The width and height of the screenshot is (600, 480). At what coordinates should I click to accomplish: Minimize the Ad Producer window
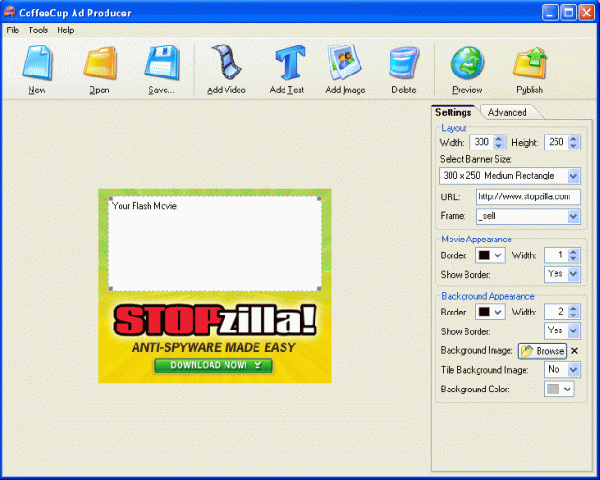tap(550, 13)
